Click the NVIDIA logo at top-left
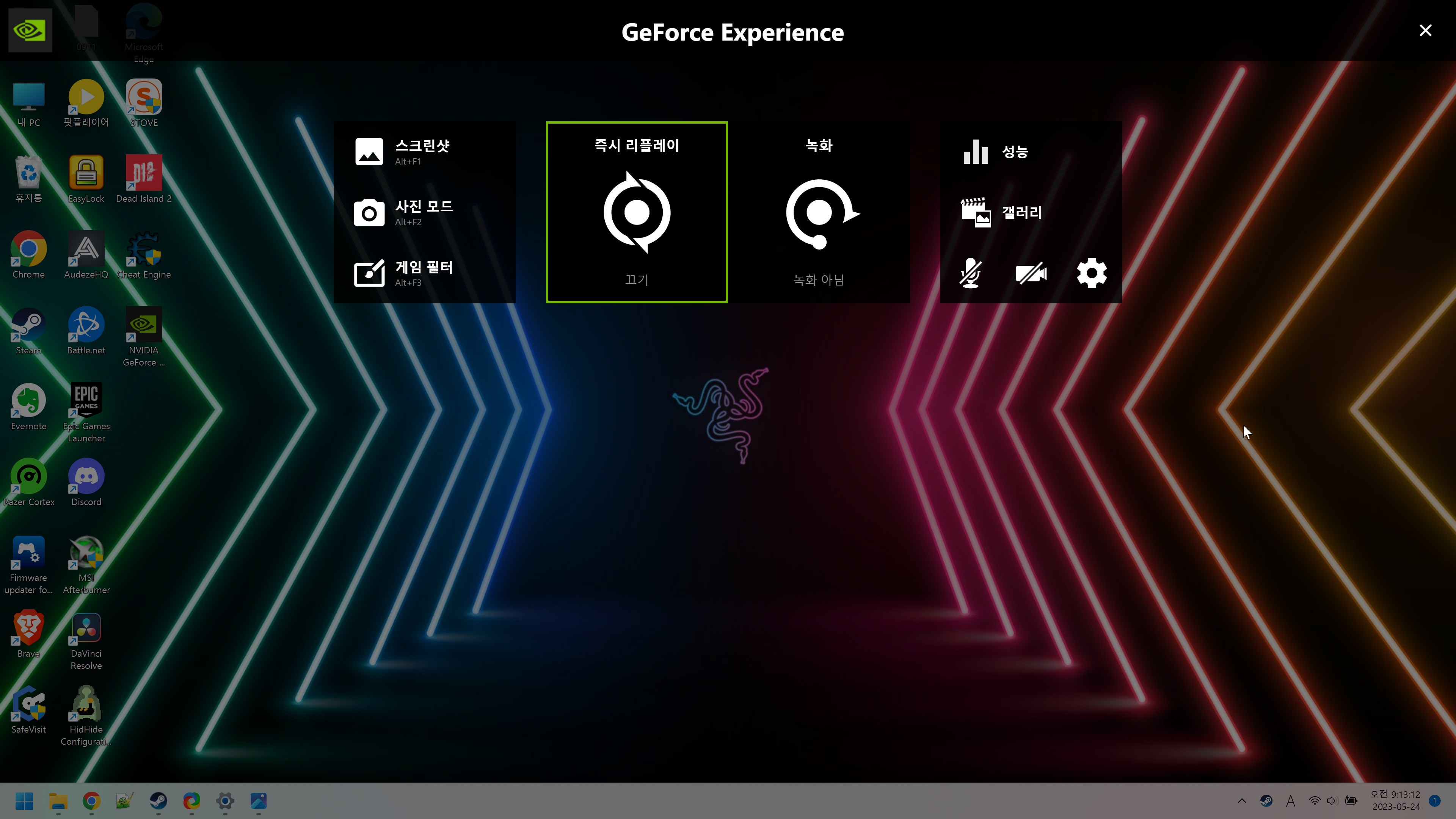 pos(30,30)
